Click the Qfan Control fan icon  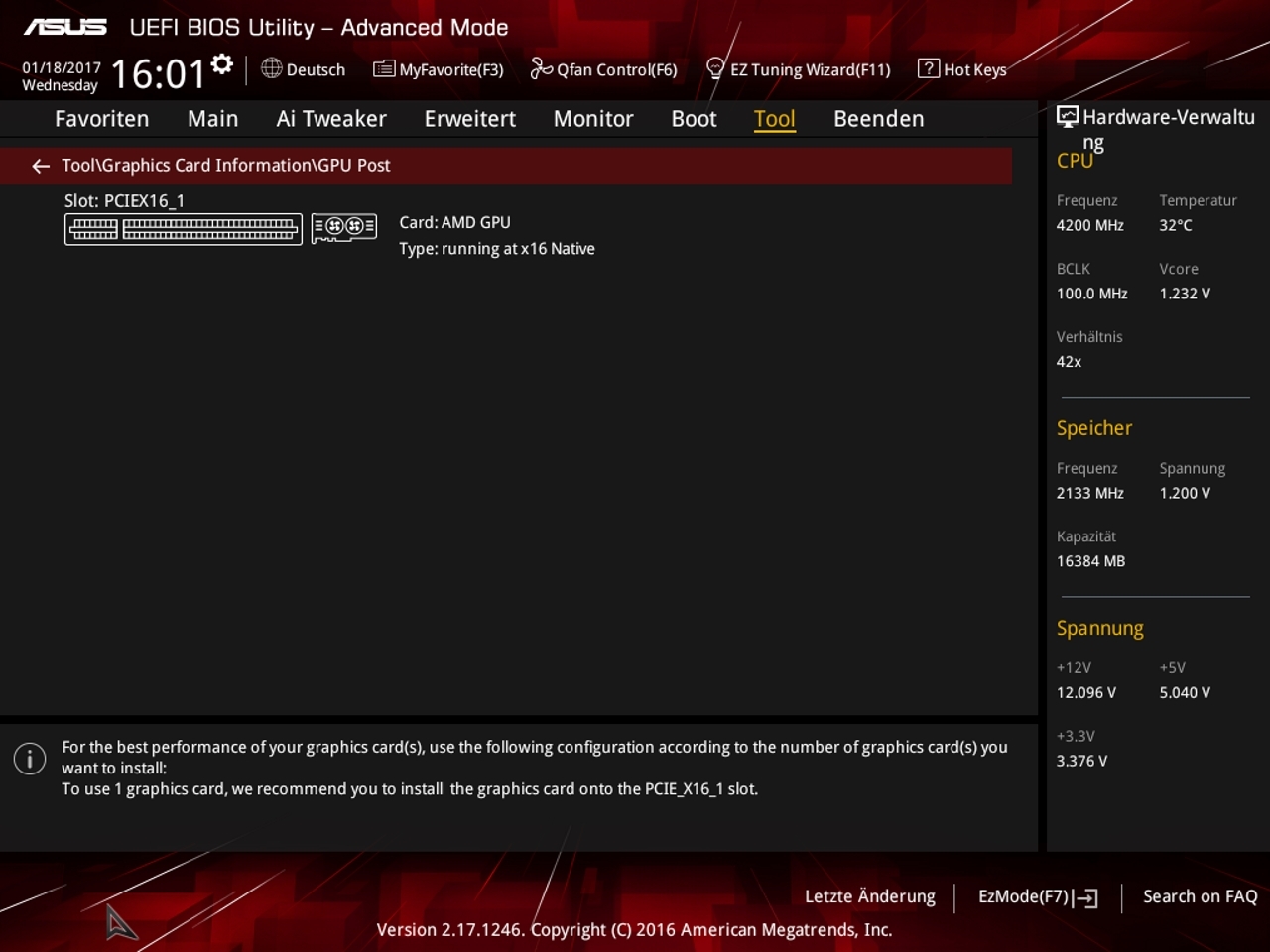pyautogui.click(x=541, y=68)
